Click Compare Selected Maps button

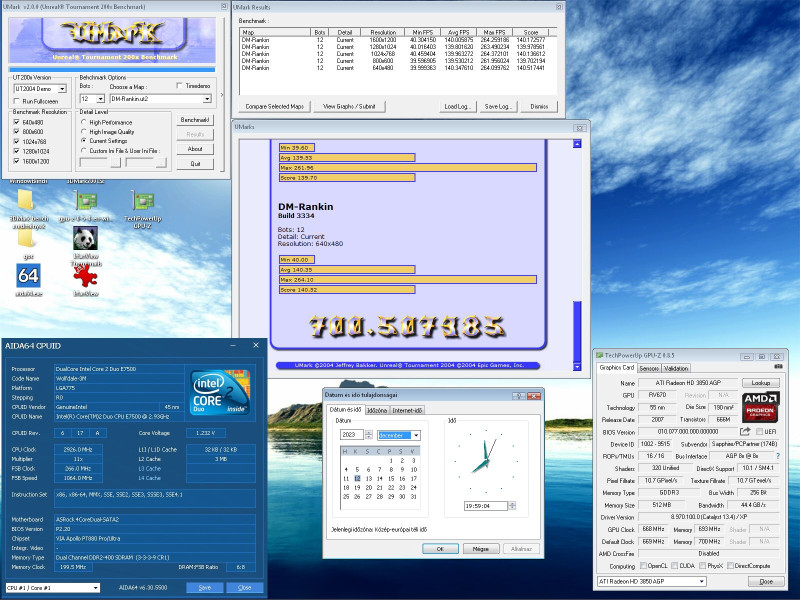tap(274, 106)
